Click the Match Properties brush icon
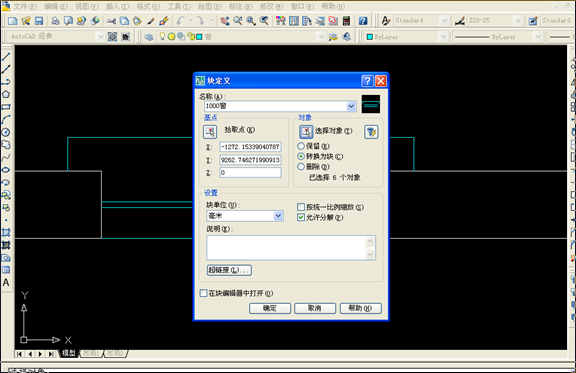This screenshot has height=373, width=576. pos(164,21)
